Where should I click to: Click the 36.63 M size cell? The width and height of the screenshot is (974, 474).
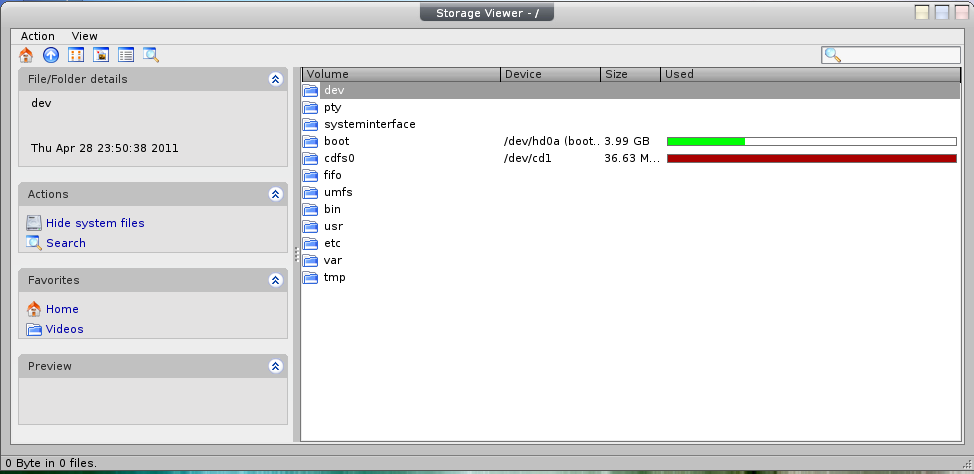tap(632, 158)
